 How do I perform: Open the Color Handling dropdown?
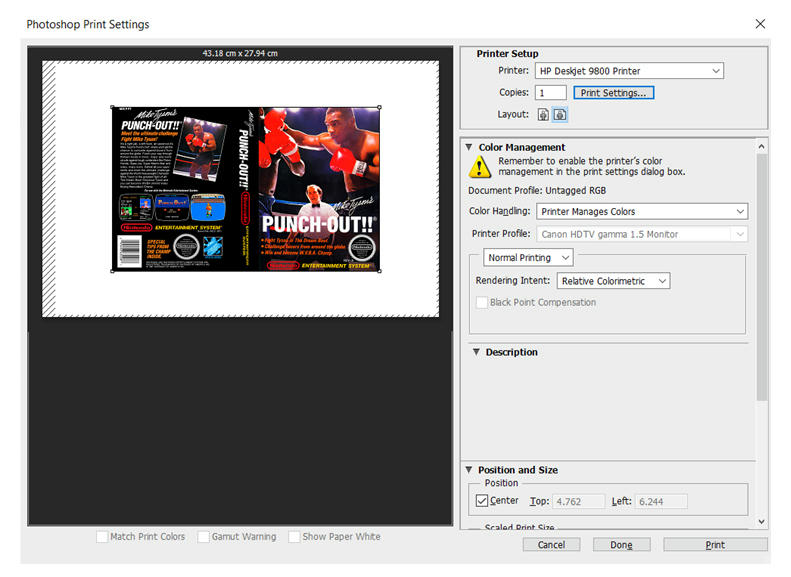click(x=641, y=212)
